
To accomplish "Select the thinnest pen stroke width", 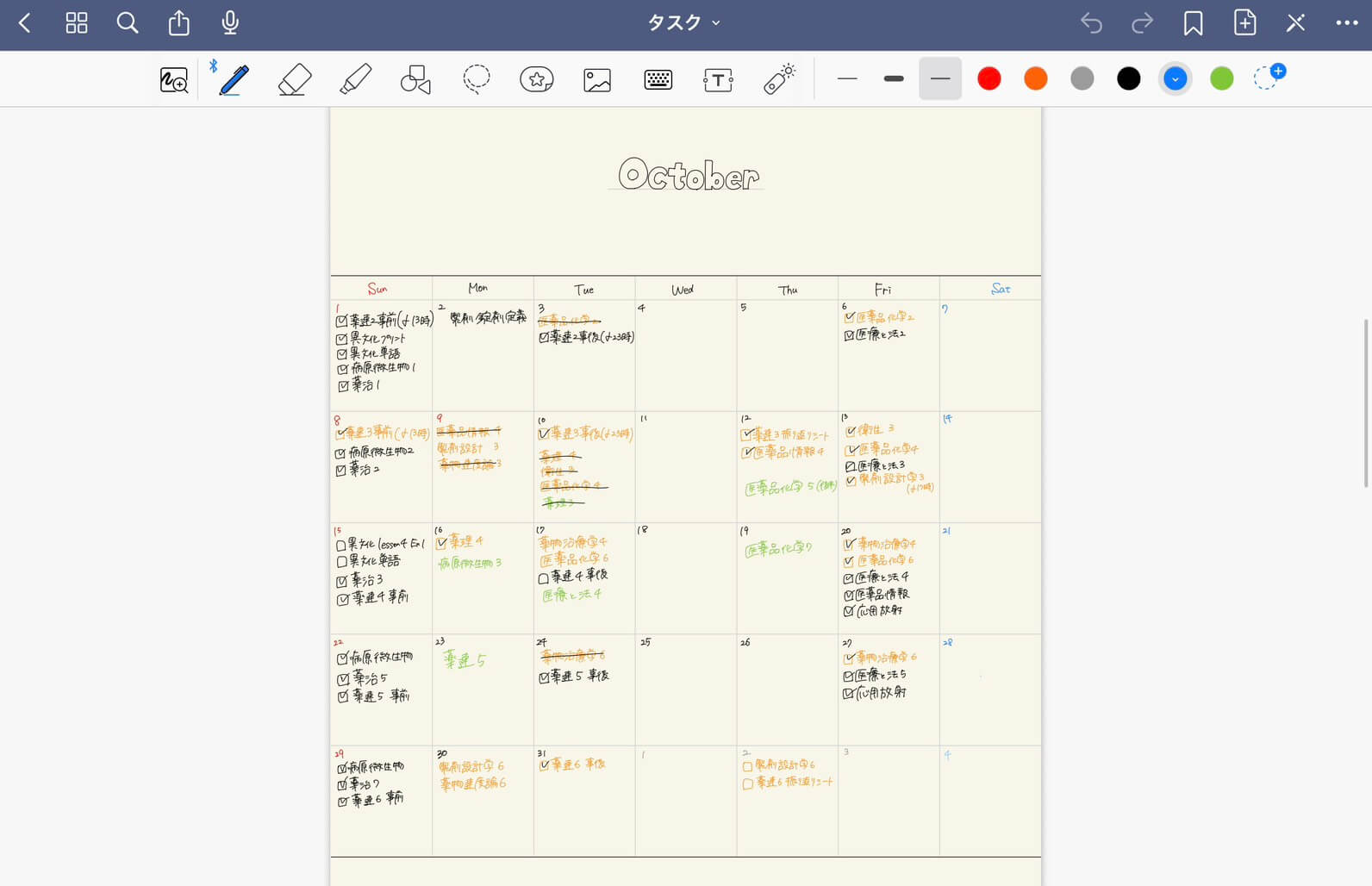I will pyautogui.click(x=847, y=79).
